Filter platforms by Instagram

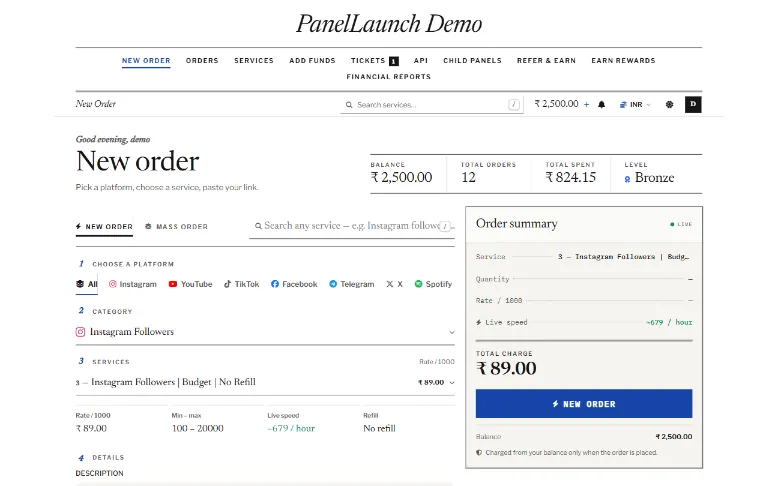point(132,284)
